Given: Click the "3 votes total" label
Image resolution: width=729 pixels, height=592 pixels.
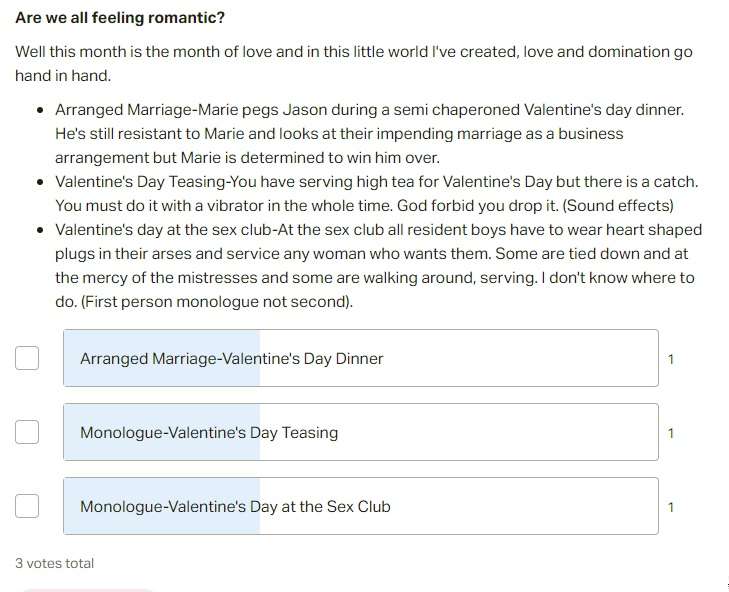Looking at the screenshot, I should click(54, 563).
